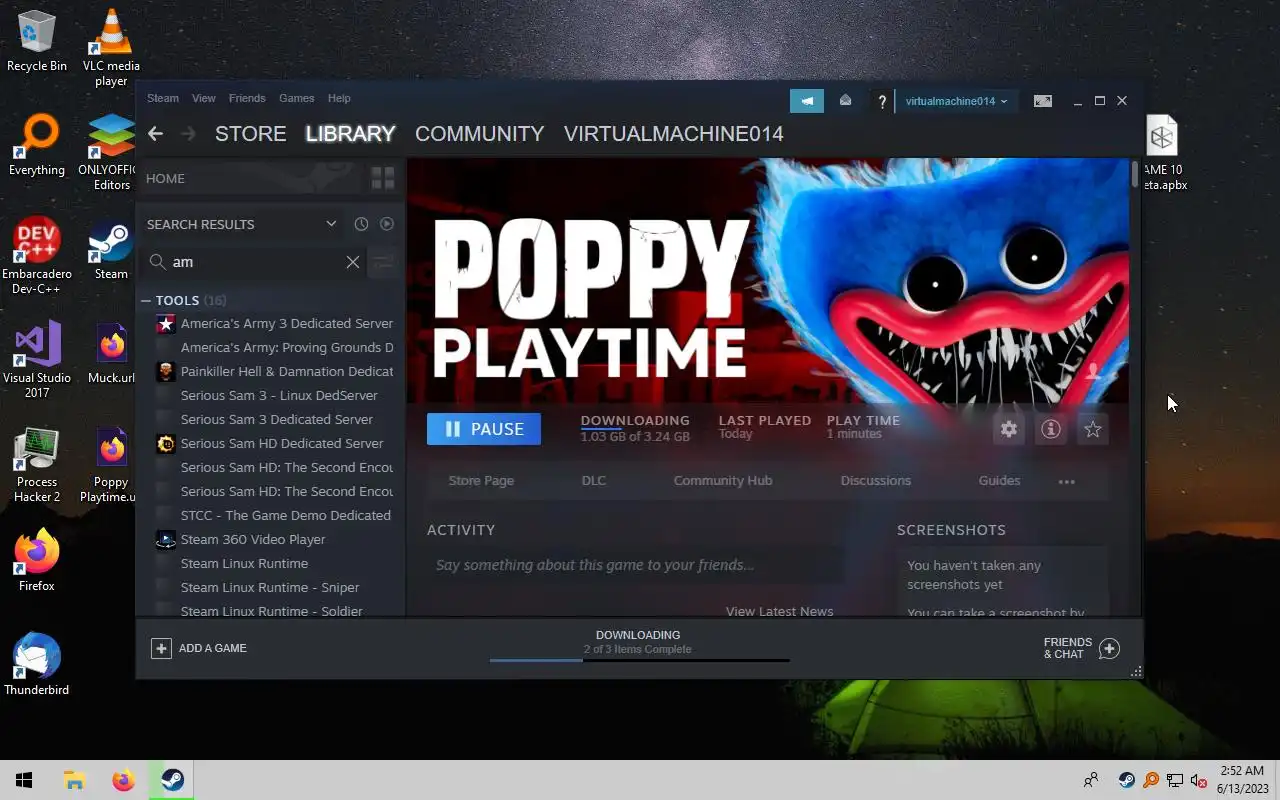
Task: Open the Steam desktop shortcut
Action: [x=111, y=248]
